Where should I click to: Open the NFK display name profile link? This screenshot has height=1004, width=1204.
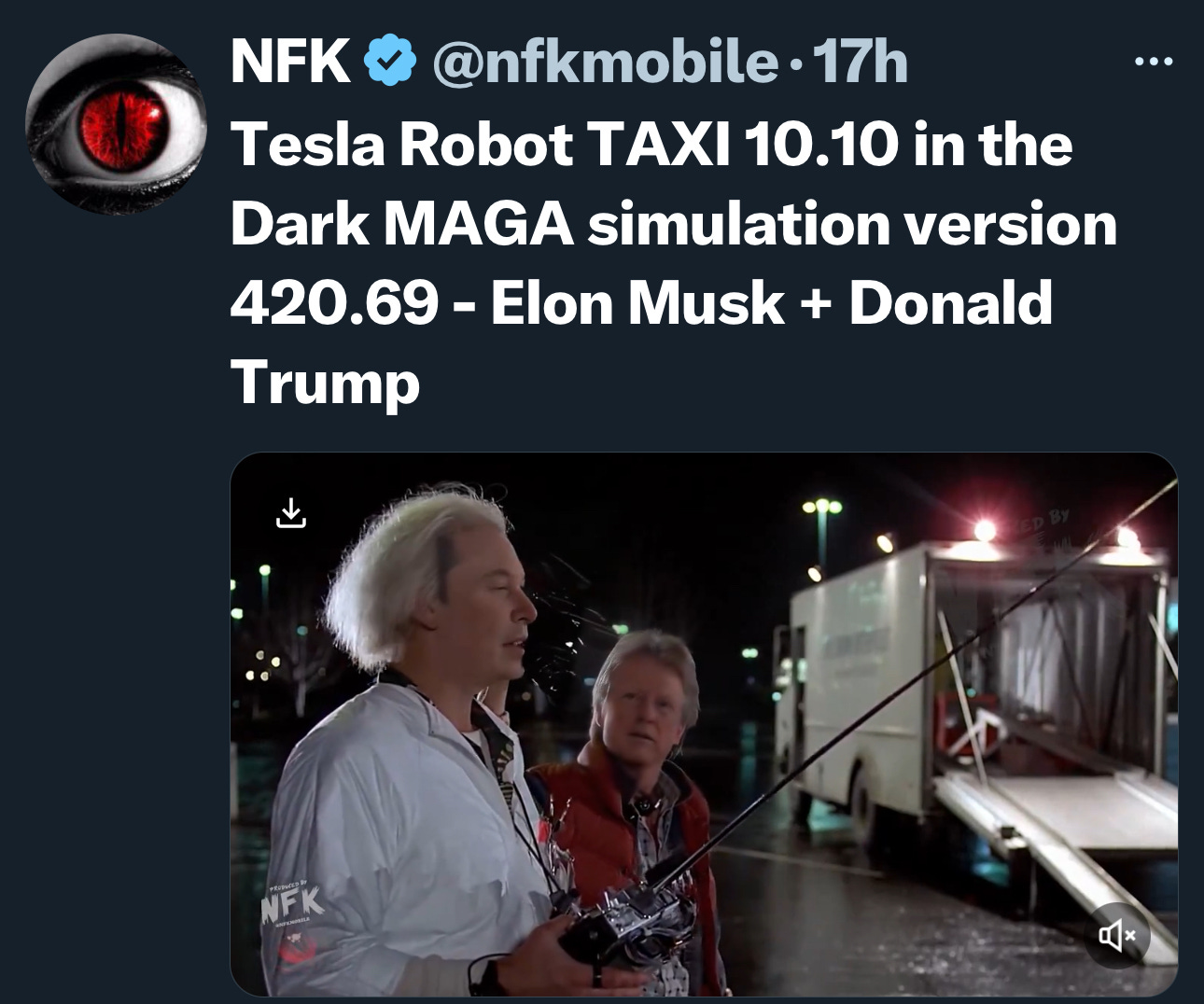click(x=290, y=62)
